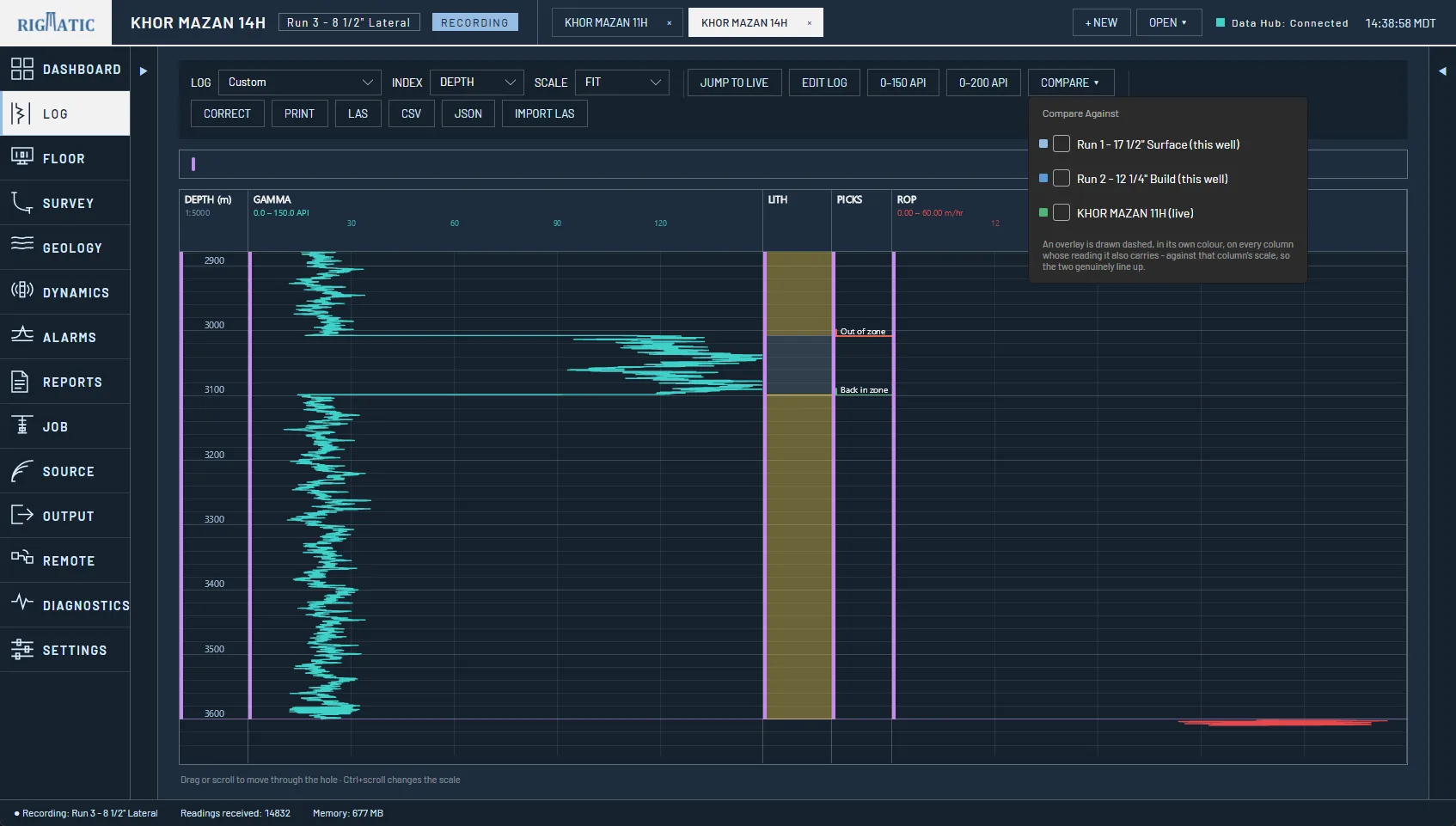
Task: Open the Source feed icon
Action: (22, 471)
